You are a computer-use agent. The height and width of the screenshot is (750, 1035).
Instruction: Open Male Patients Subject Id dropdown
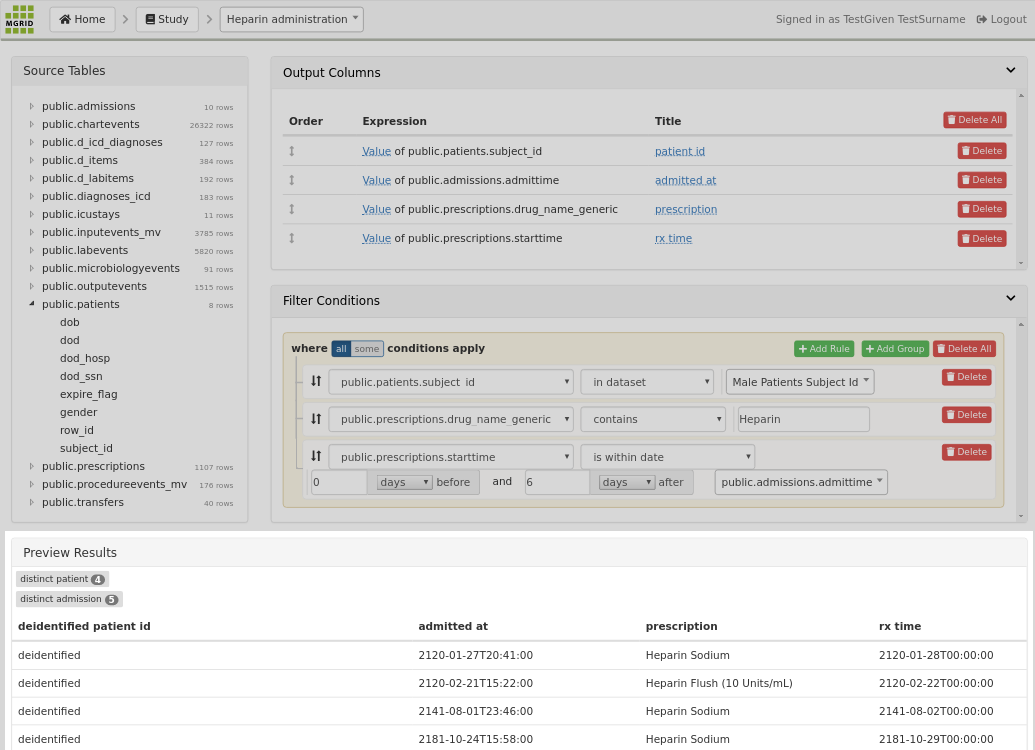(800, 382)
